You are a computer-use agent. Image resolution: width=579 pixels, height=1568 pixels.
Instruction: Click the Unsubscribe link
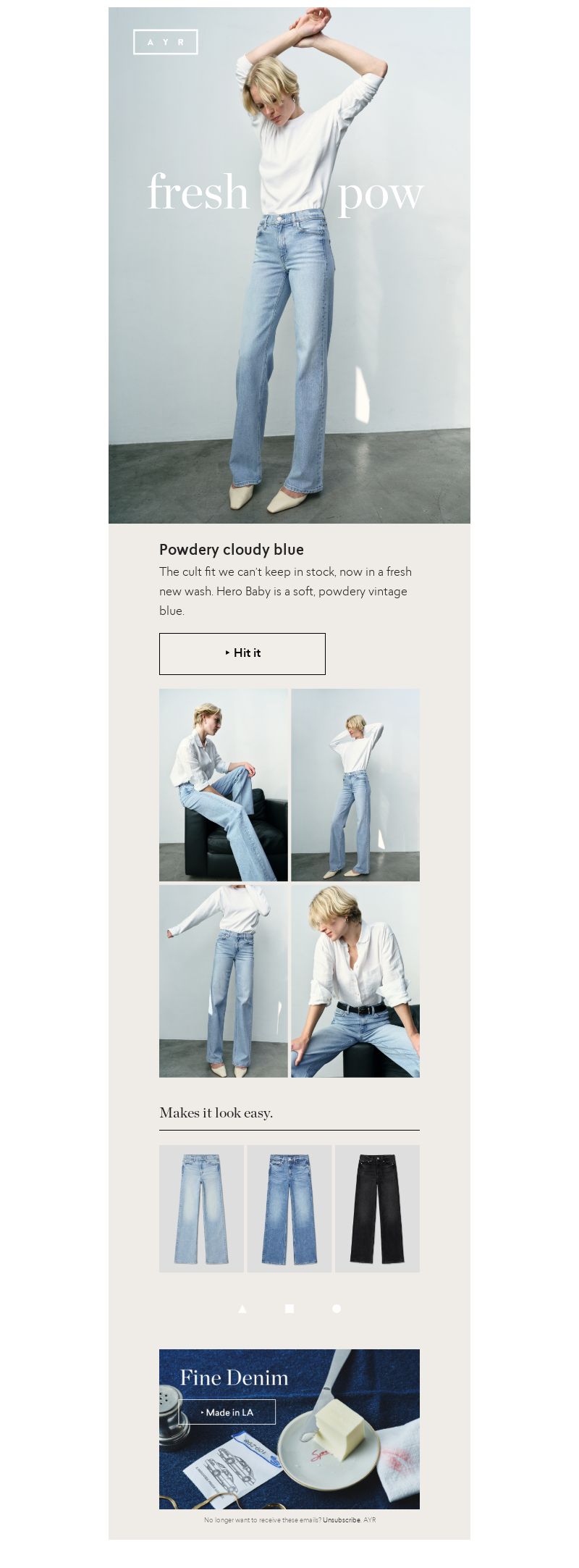(x=341, y=1519)
